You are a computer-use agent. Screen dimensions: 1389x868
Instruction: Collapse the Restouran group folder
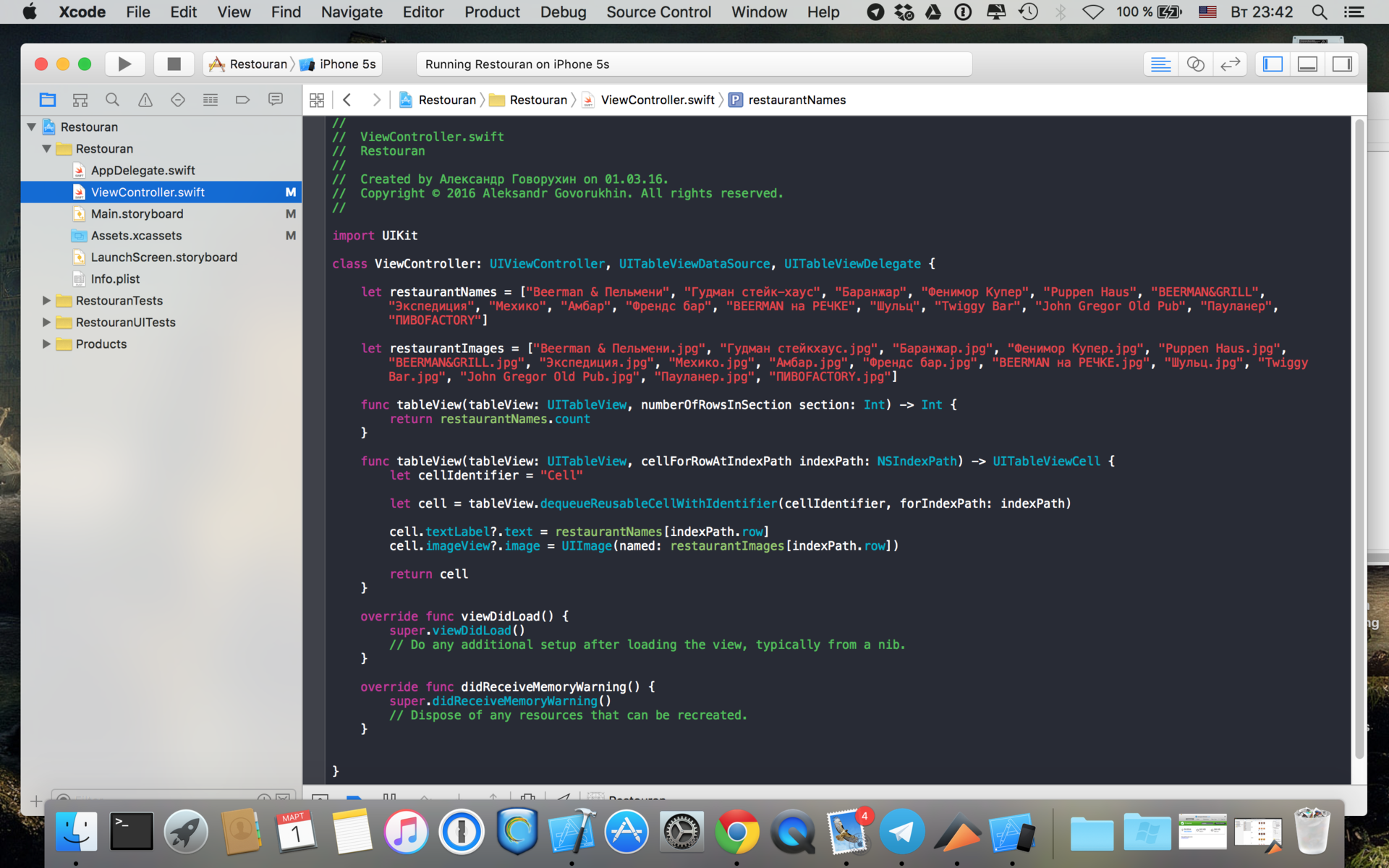pyautogui.click(x=46, y=148)
